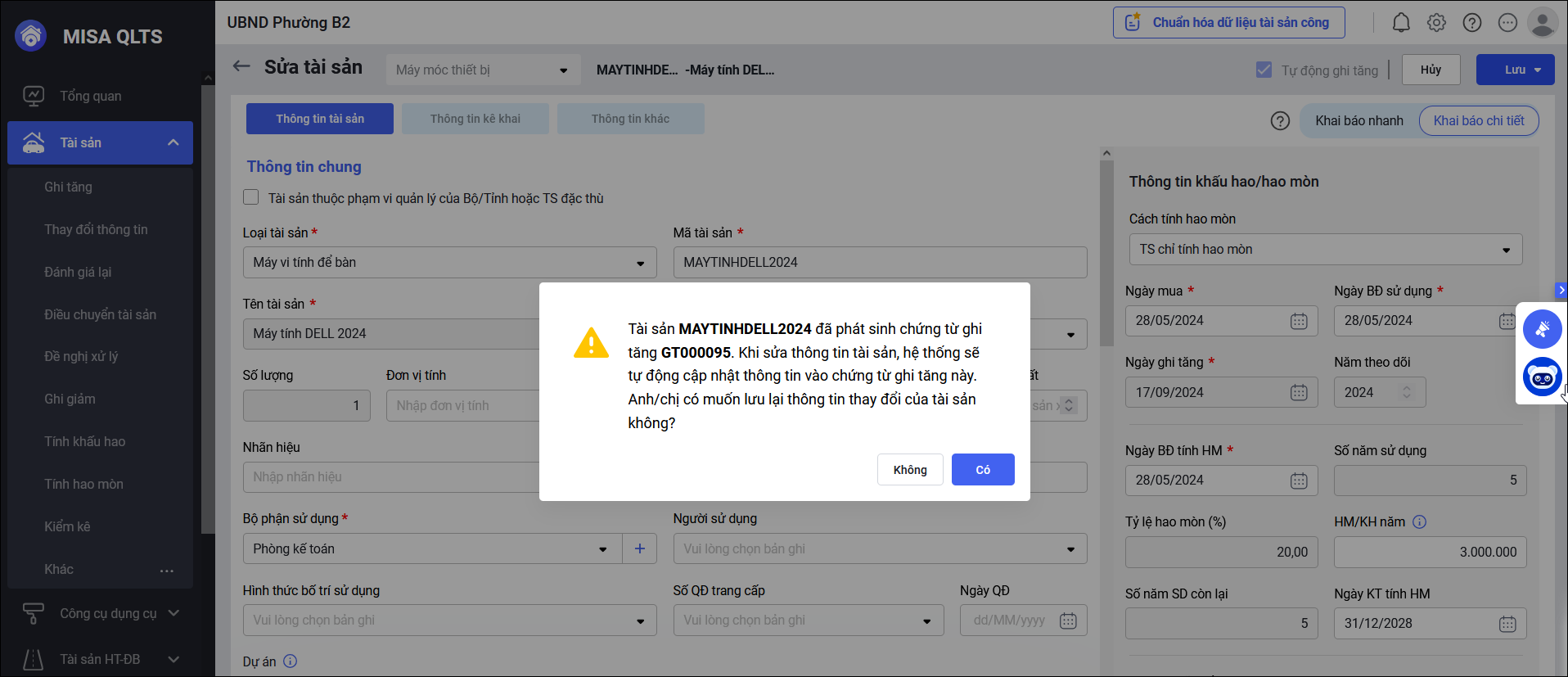Open the Cách tính hao mòn dropdown
The image size is (1568, 677).
(1505, 250)
